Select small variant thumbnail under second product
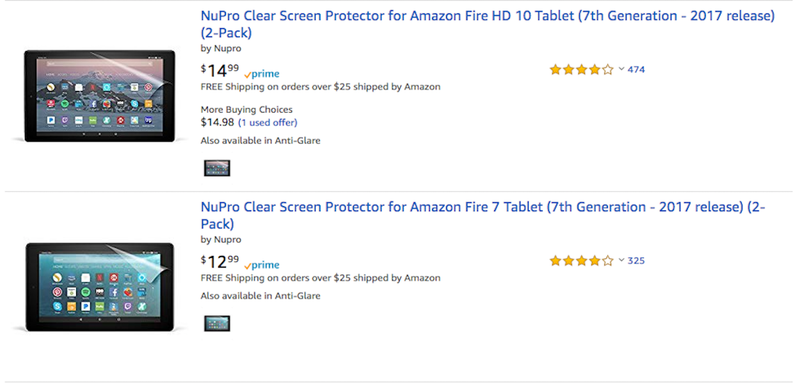The width and height of the screenshot is (800, 384). (217, 323)
